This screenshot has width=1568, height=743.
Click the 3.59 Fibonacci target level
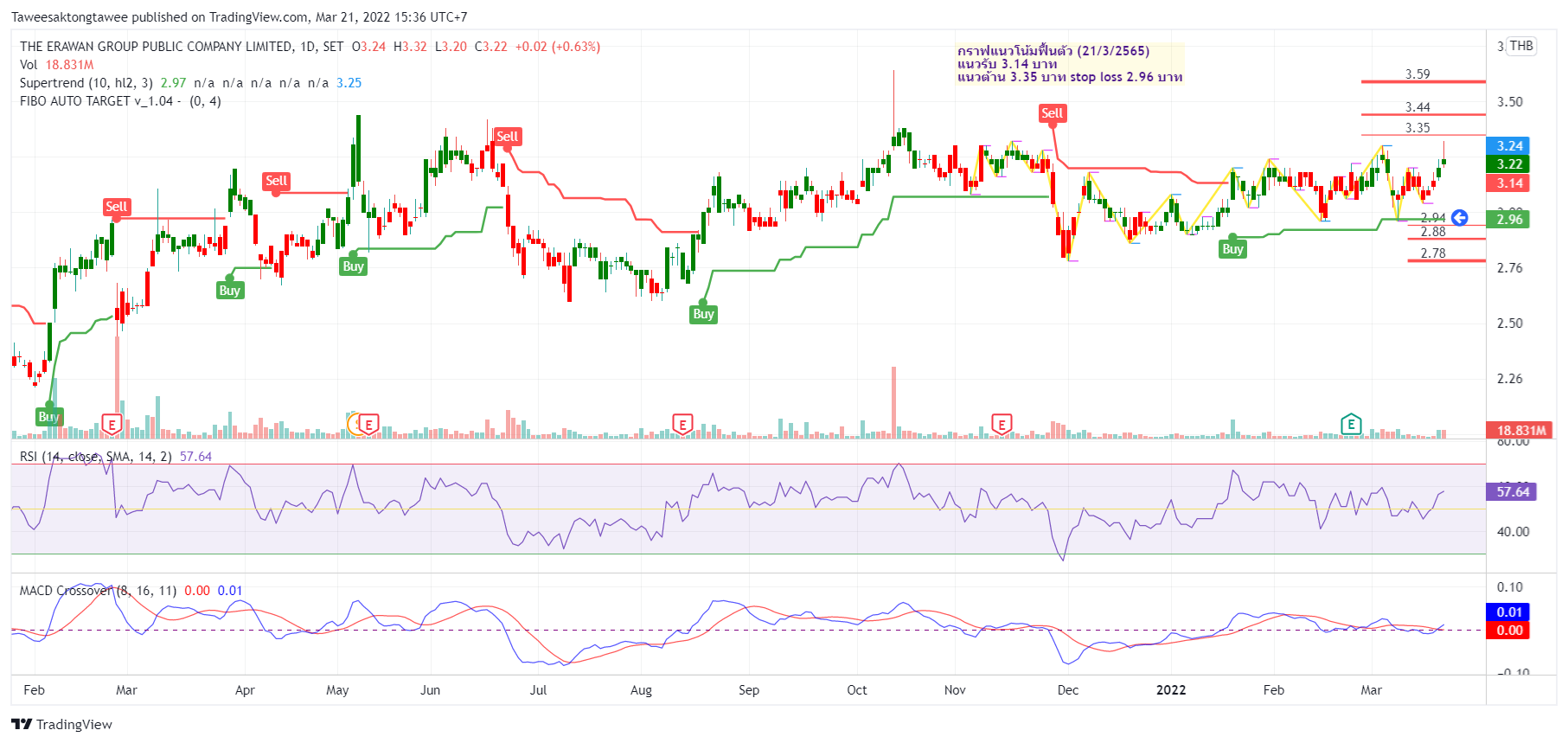1418,74
